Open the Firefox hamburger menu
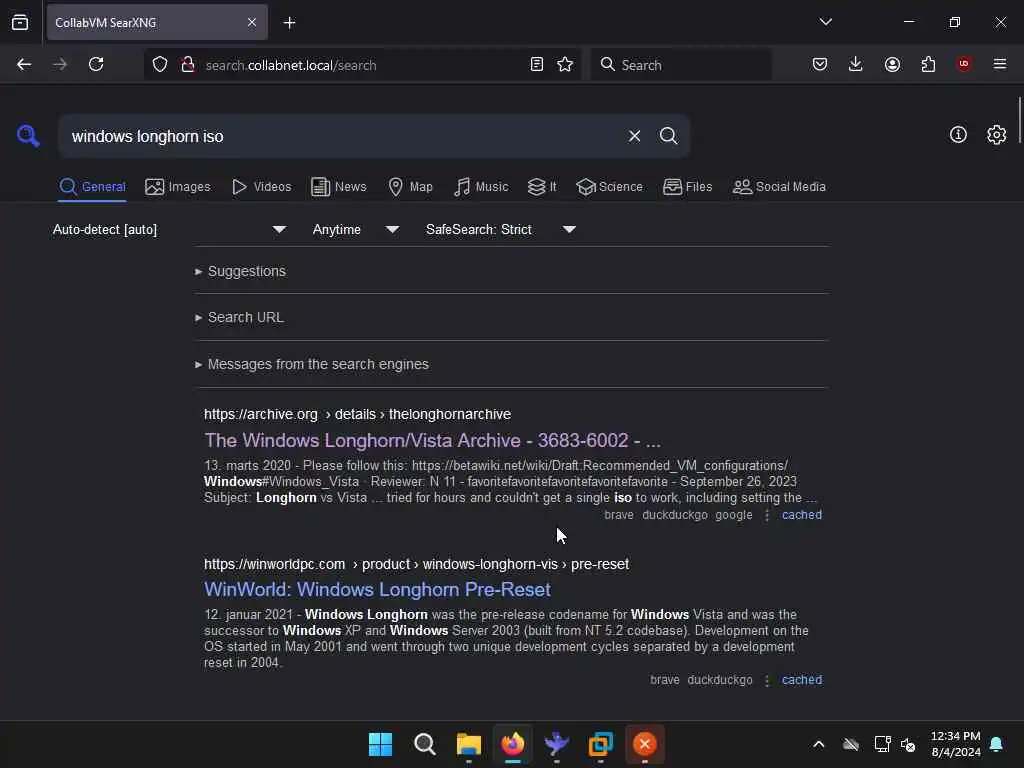The height and width of the screenshot is (768, 1024). click(x=1000, y=64)
